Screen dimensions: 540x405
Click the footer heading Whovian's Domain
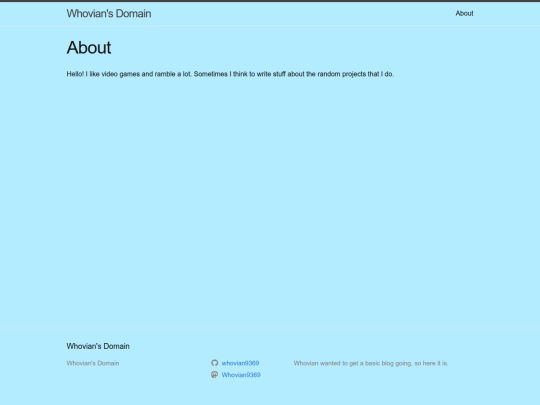point(98,346)
